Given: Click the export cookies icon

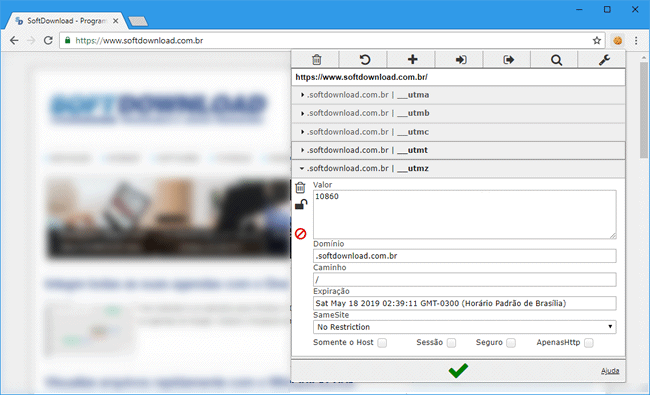Looking at the screenshot, I should click(x=508, y=60).
